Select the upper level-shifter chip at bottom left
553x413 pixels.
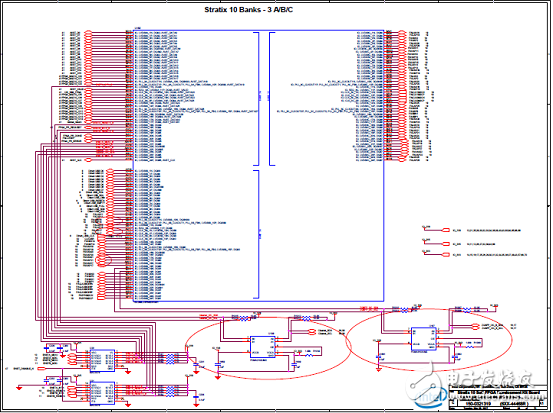pos(102,360)
